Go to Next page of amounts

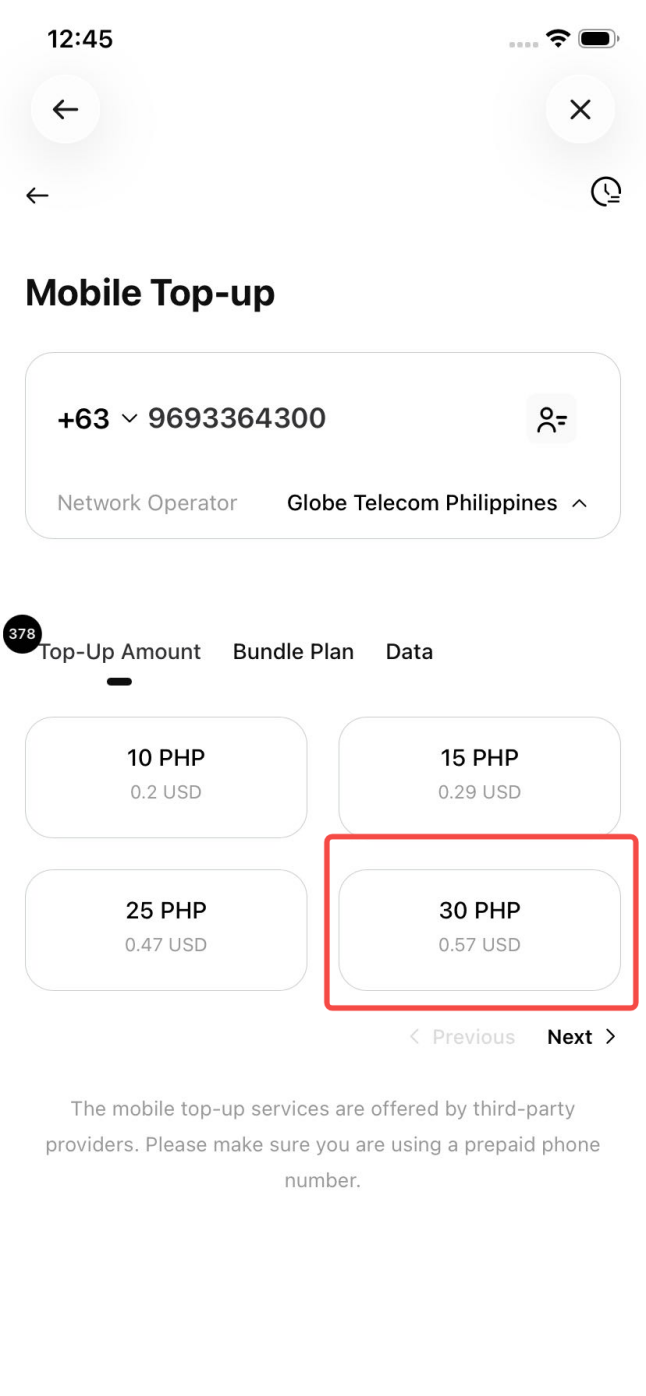[581, 1037]
